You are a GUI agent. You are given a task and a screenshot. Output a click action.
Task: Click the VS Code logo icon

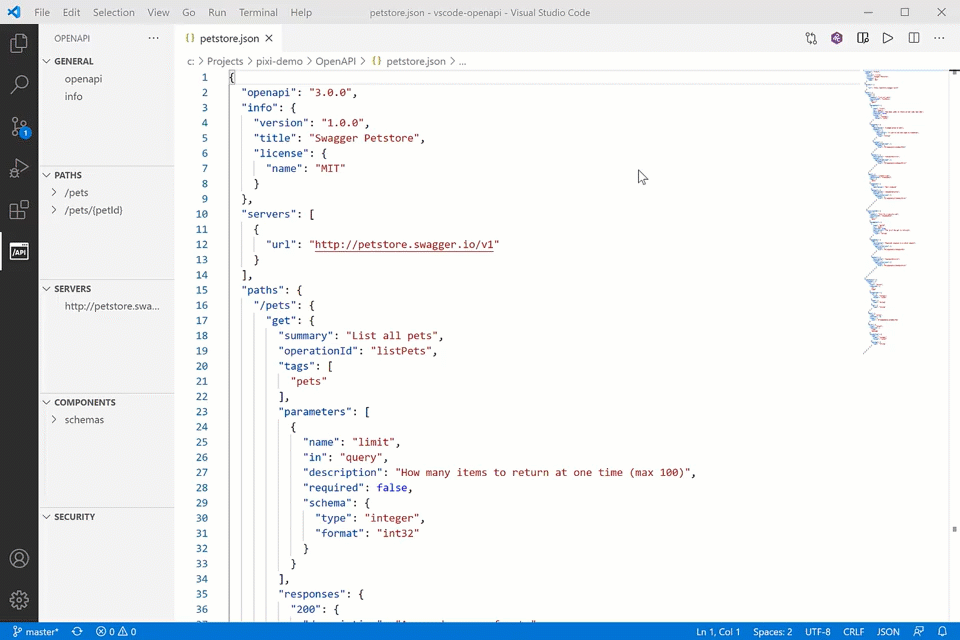coord(13,12)
